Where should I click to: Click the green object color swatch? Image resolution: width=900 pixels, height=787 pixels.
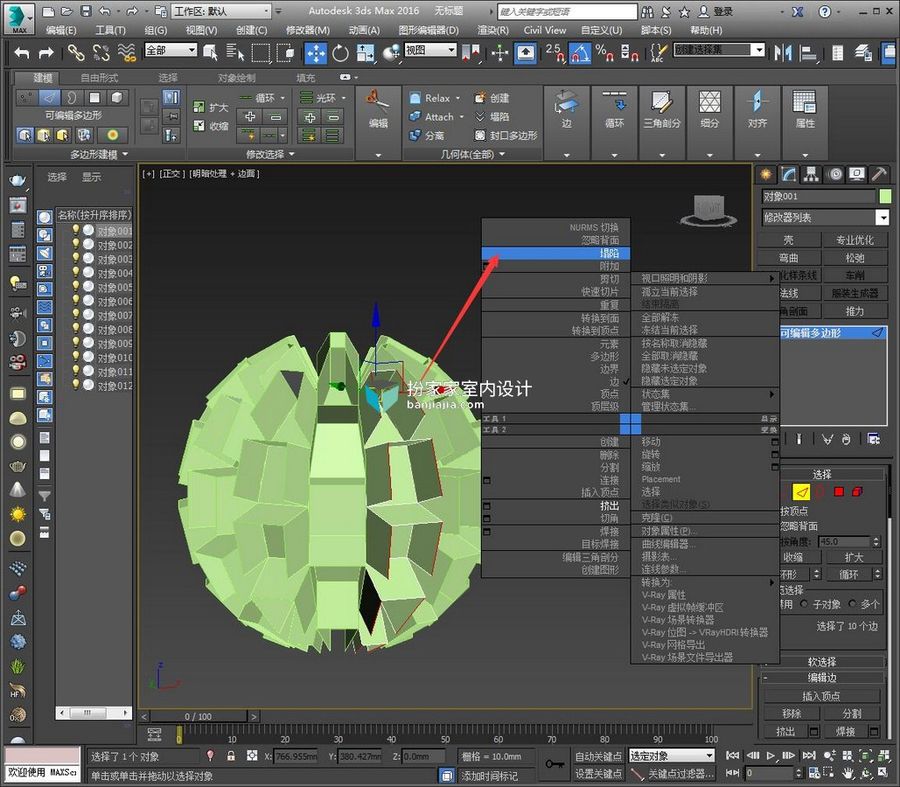click(885, 196)
